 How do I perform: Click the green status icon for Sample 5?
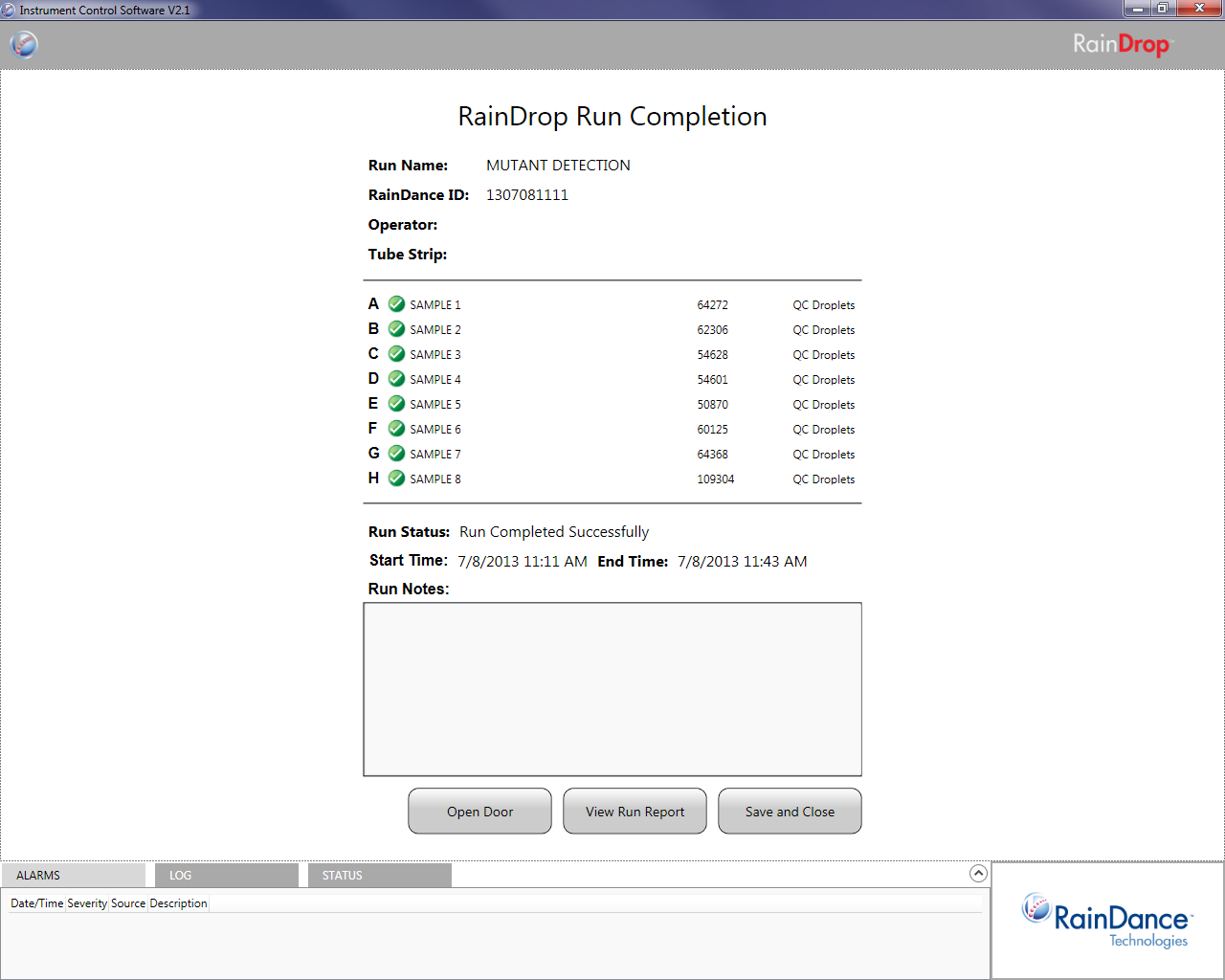pyautogui.click(x=396, y=404)
